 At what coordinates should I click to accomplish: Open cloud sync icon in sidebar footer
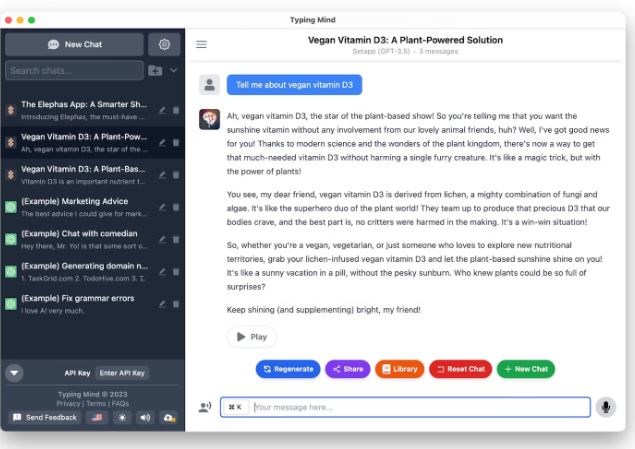(x=169, y=417)
